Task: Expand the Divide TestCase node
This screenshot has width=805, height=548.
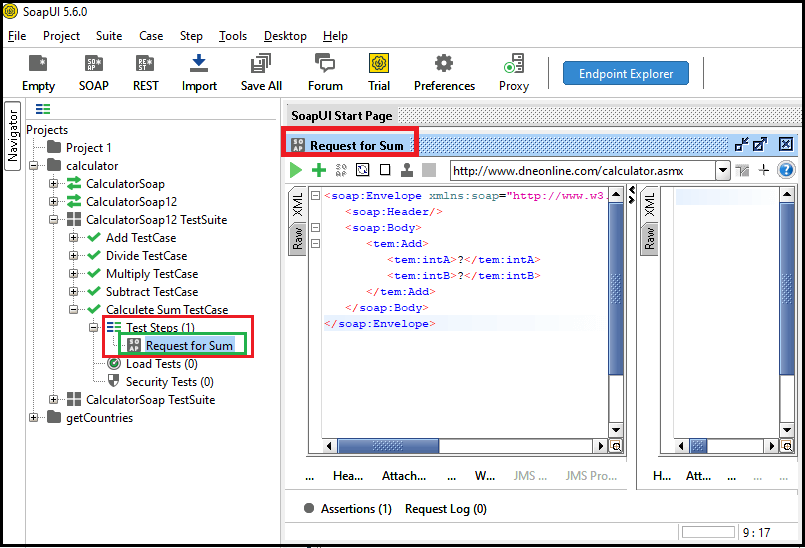Action: pos(73,255)
